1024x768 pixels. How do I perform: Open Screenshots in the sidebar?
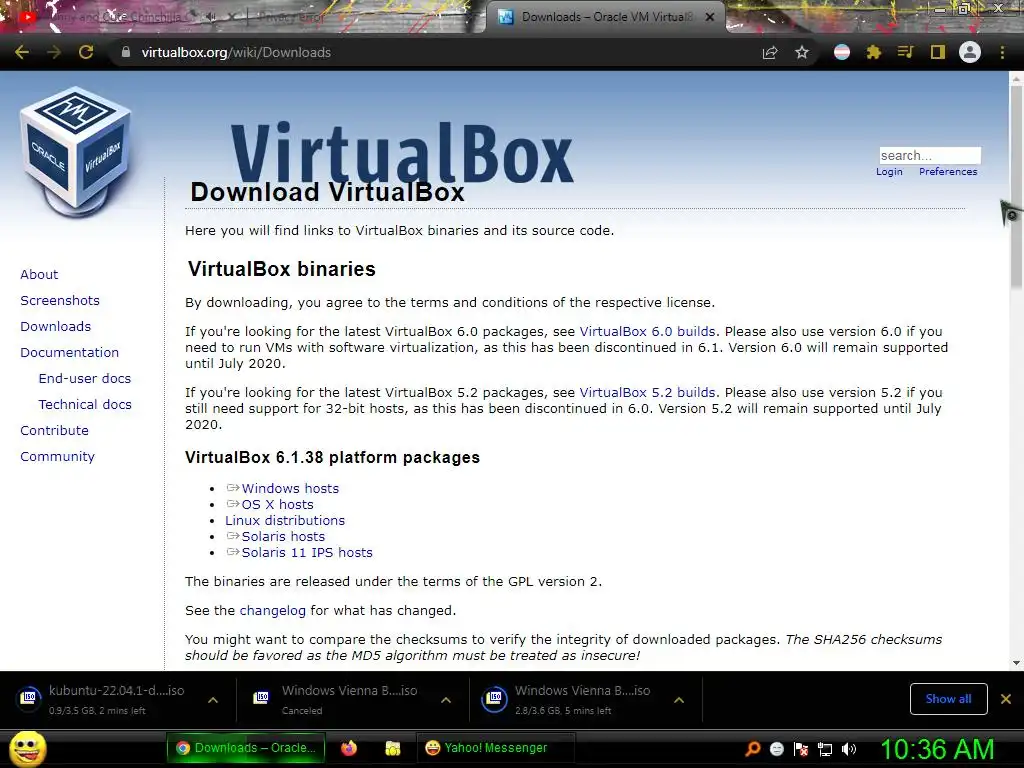[x=60, y=300]
